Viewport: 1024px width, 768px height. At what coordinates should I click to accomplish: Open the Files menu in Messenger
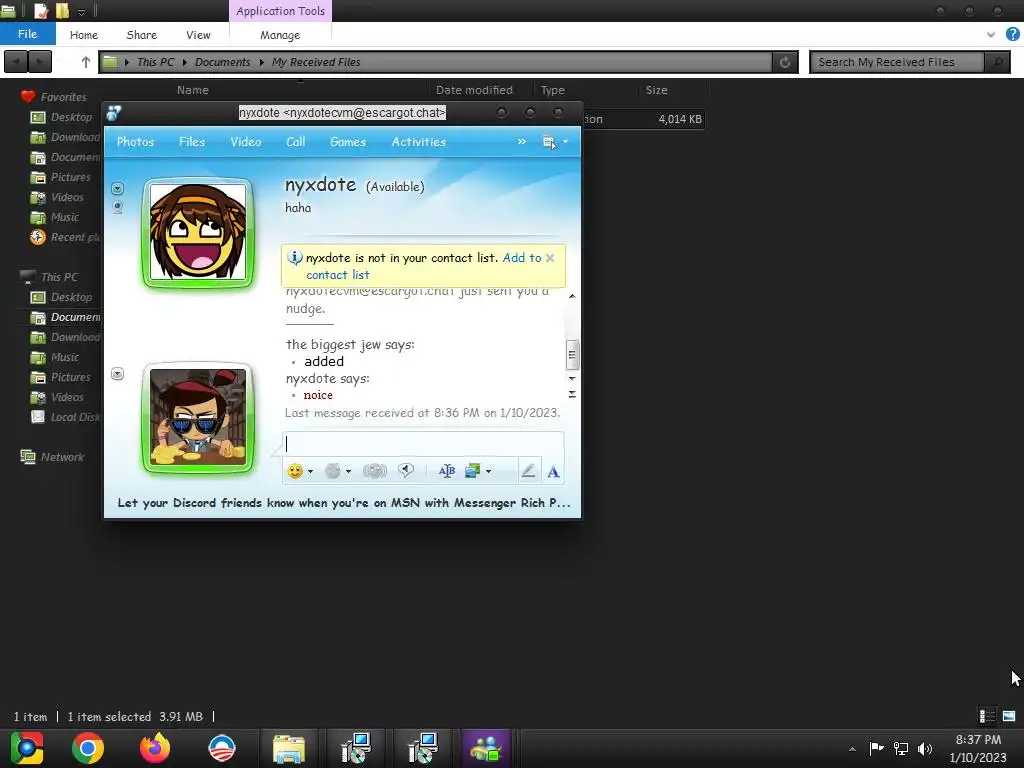(192, 142)
